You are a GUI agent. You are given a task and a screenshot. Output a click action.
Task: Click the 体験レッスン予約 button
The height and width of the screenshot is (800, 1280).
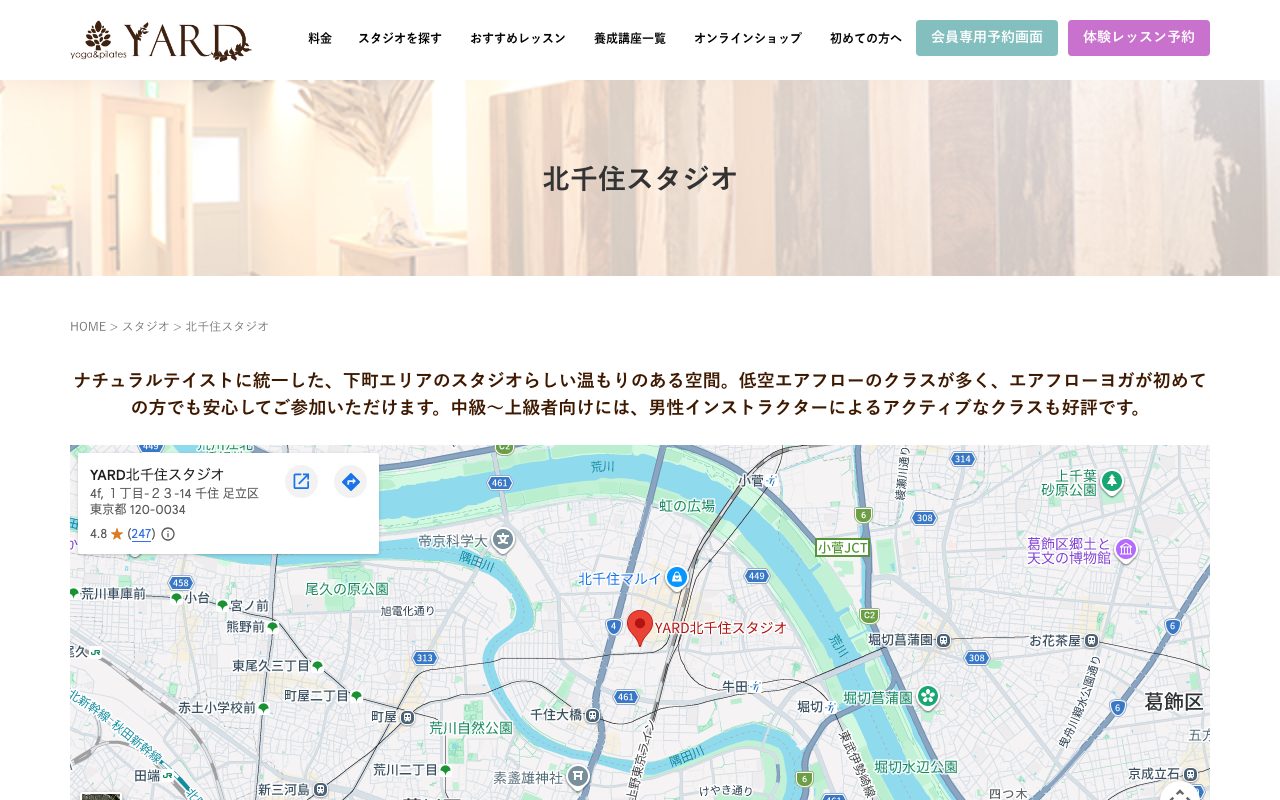pos(1139,38)
